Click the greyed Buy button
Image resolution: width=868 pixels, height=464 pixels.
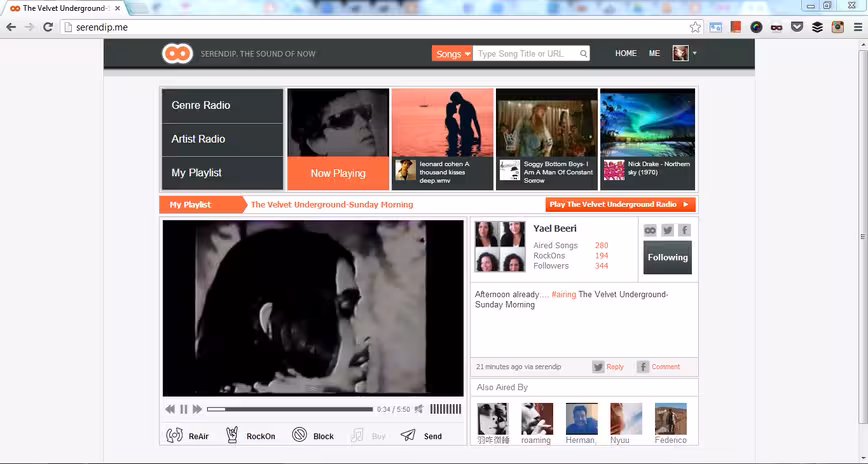pos(368,436)
